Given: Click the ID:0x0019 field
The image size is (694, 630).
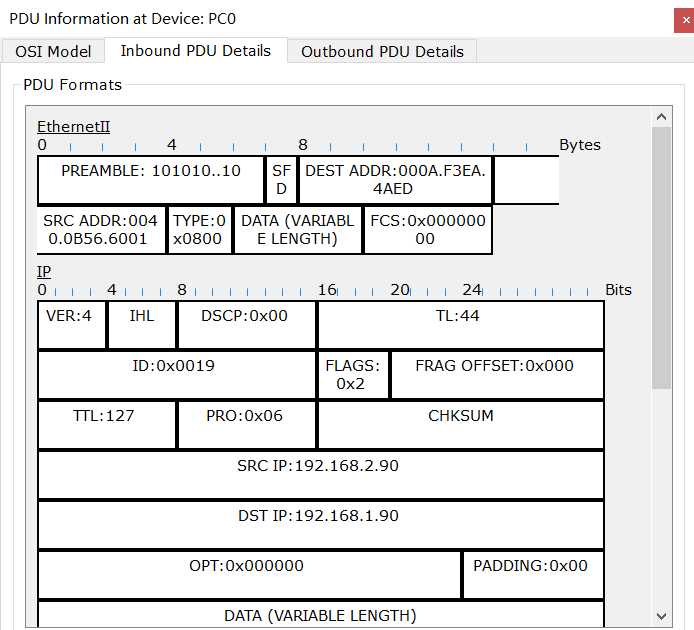Looking at the screenshot, I should [177, 375].
